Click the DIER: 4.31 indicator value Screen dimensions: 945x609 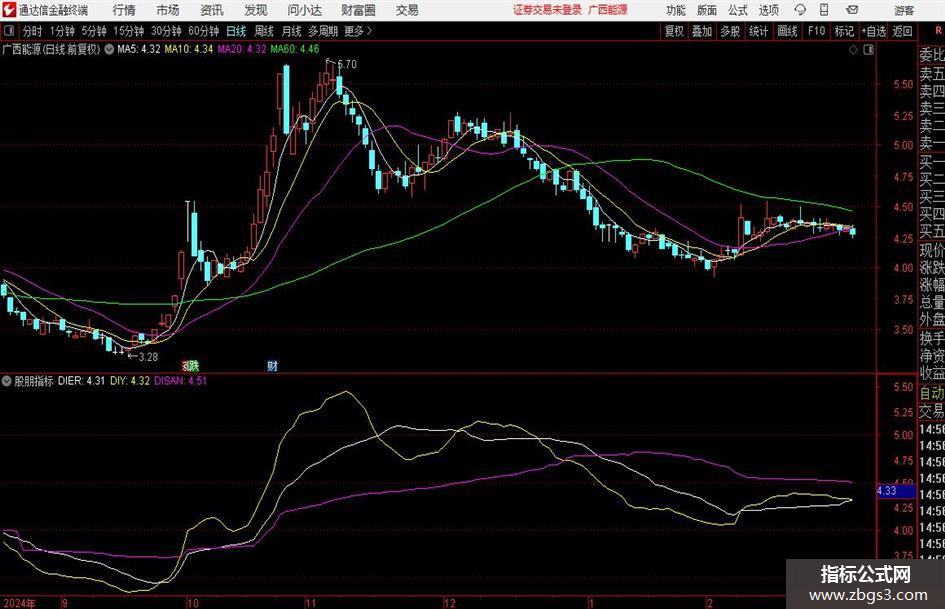(x=82, y=381)
